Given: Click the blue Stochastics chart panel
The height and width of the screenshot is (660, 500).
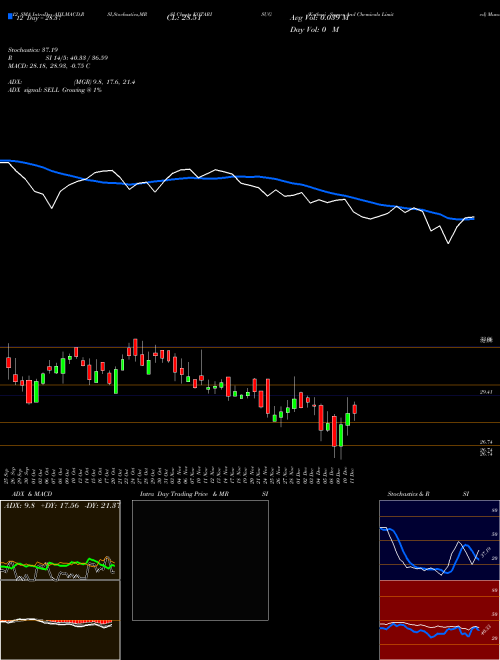Looking at the screenshot, I should 439,540.
